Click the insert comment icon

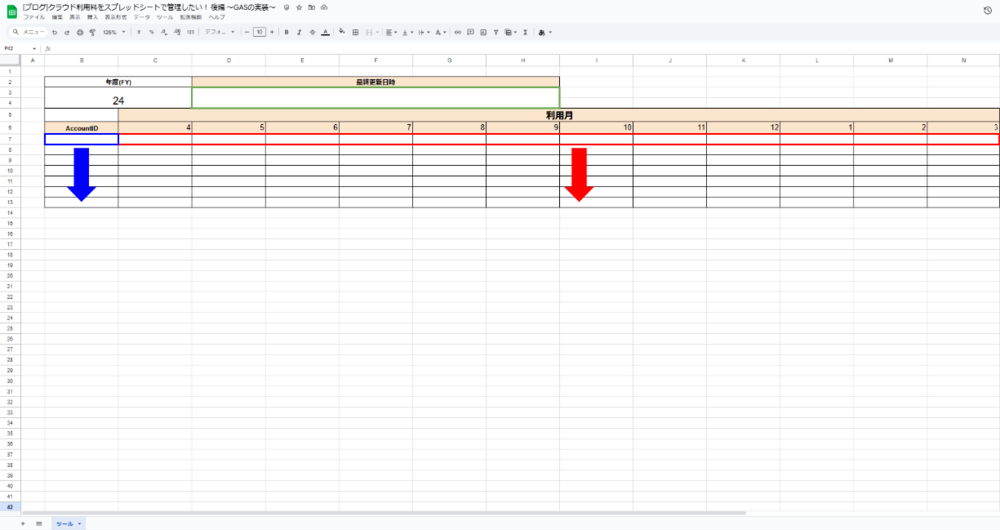coord(470,32)
